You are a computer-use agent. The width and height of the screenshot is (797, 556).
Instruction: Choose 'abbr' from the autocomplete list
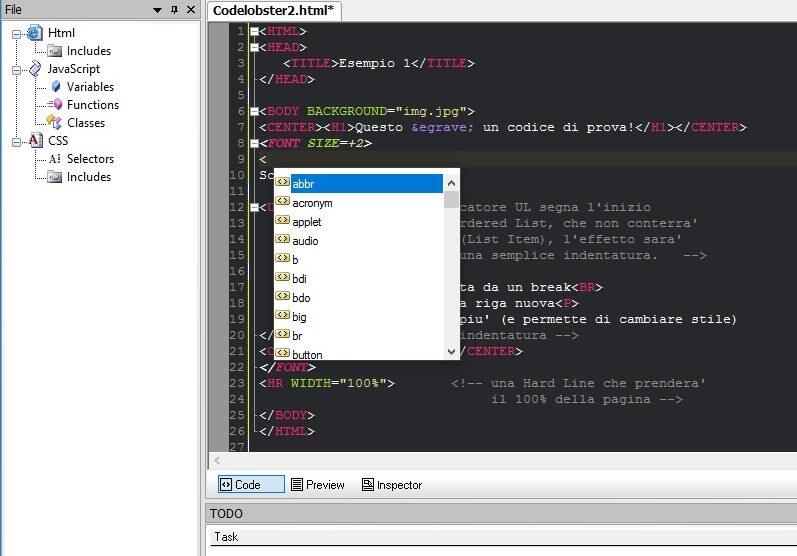pyautogui.click(x=304, y=184)
